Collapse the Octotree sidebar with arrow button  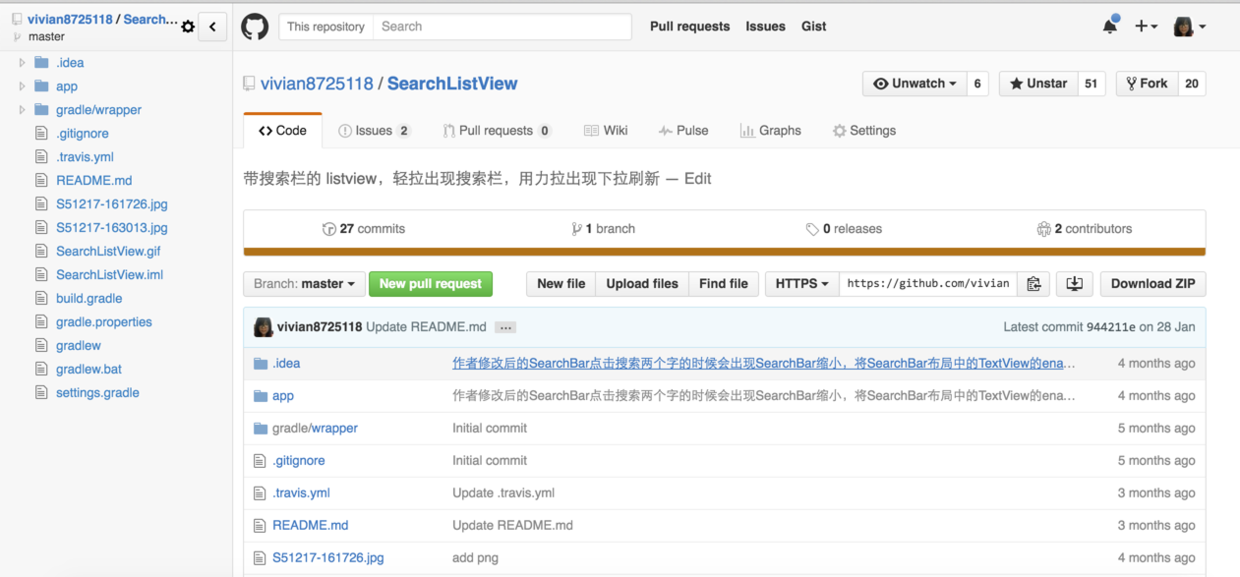[x=212, y=27]
